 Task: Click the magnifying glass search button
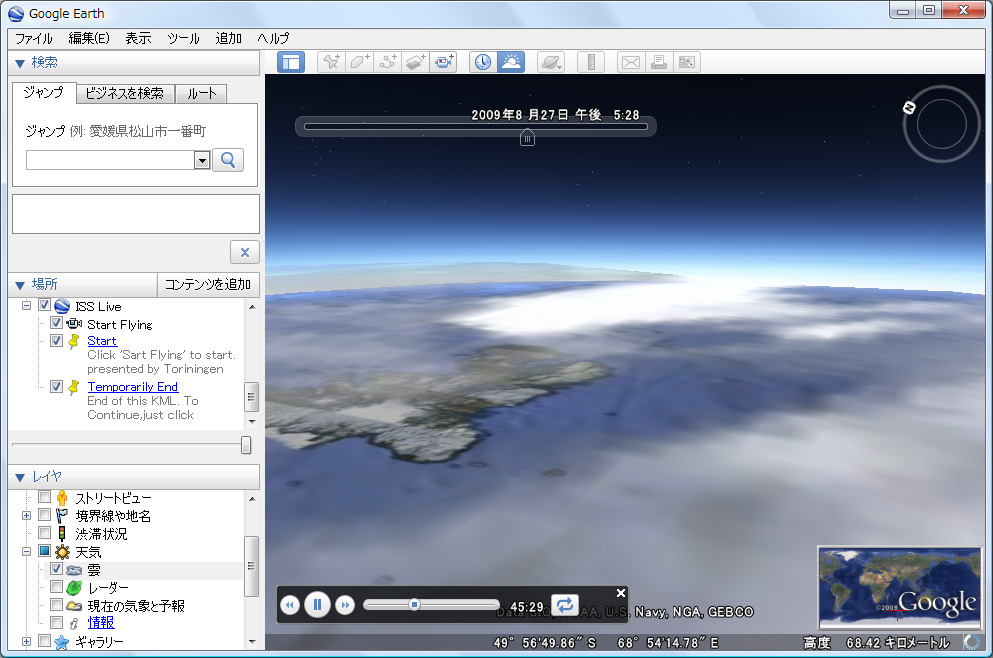pyautogui.click(x=228, y=160)
